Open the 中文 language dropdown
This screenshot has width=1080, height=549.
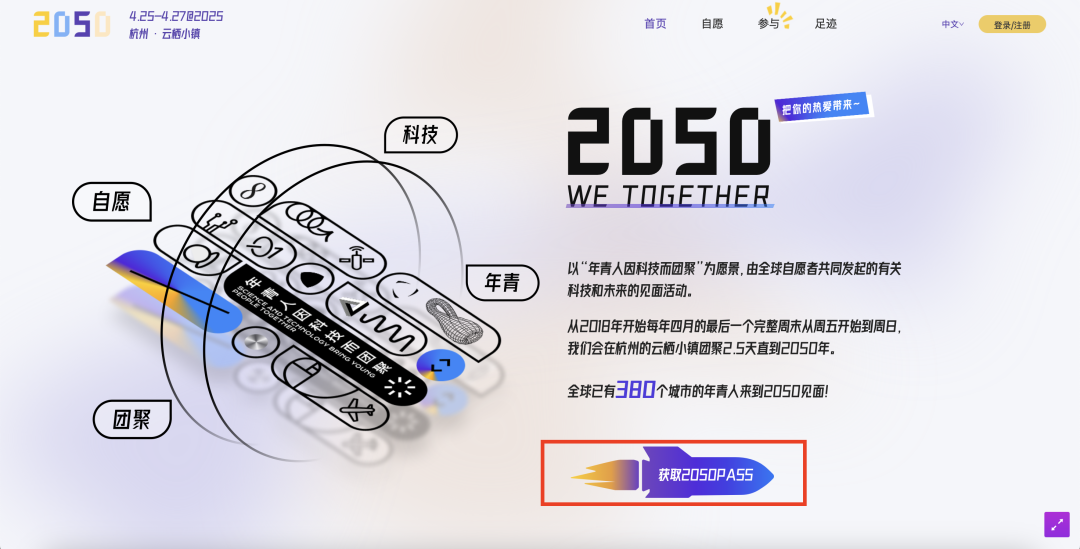pos(953,25)
